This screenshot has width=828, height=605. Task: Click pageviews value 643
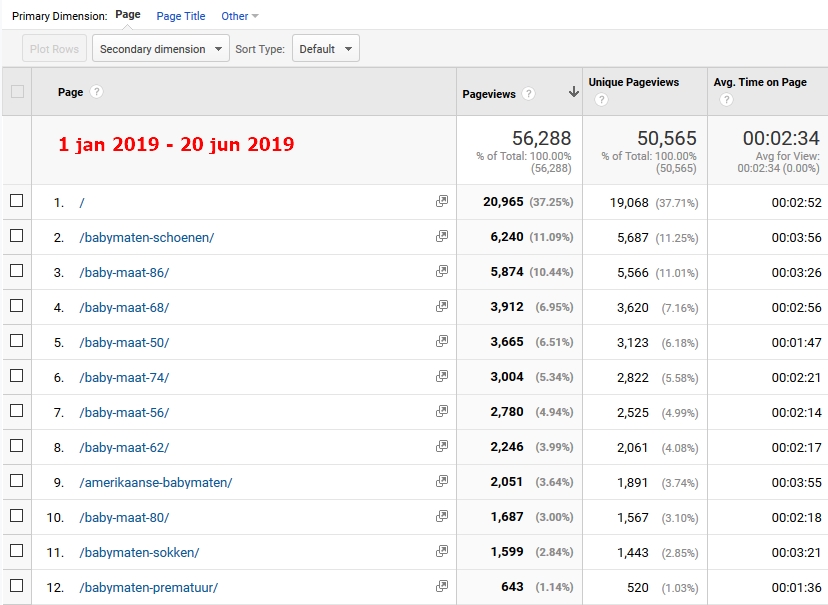click(512, 587)
